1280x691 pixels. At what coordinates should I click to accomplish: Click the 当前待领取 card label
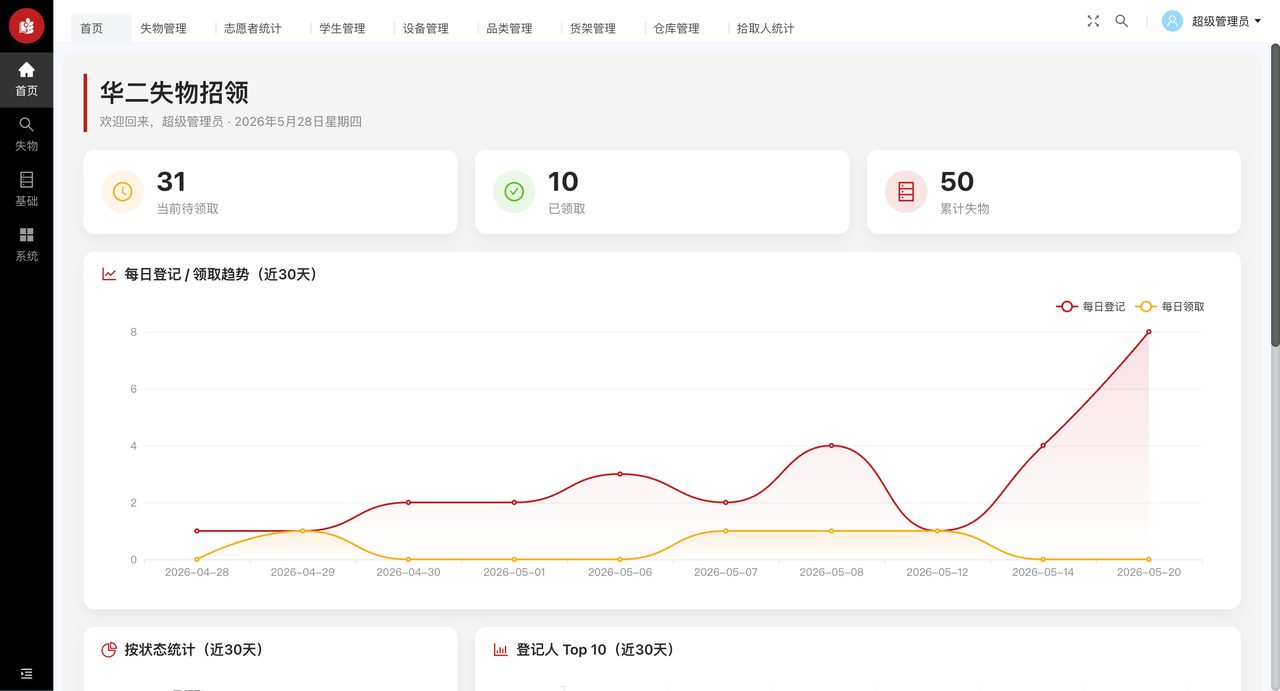[188, 209]
